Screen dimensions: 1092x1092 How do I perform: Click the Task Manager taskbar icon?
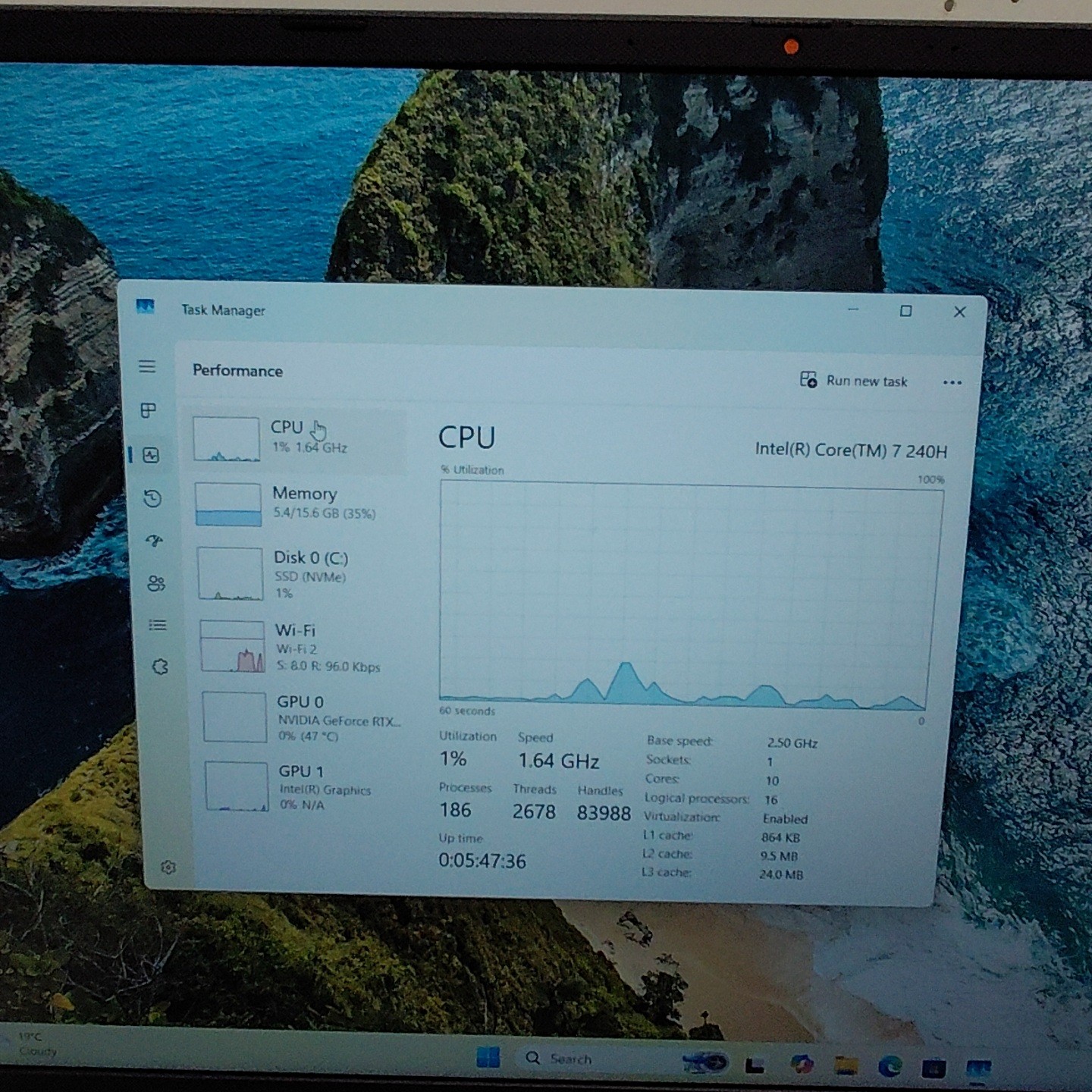[978, 1069]
